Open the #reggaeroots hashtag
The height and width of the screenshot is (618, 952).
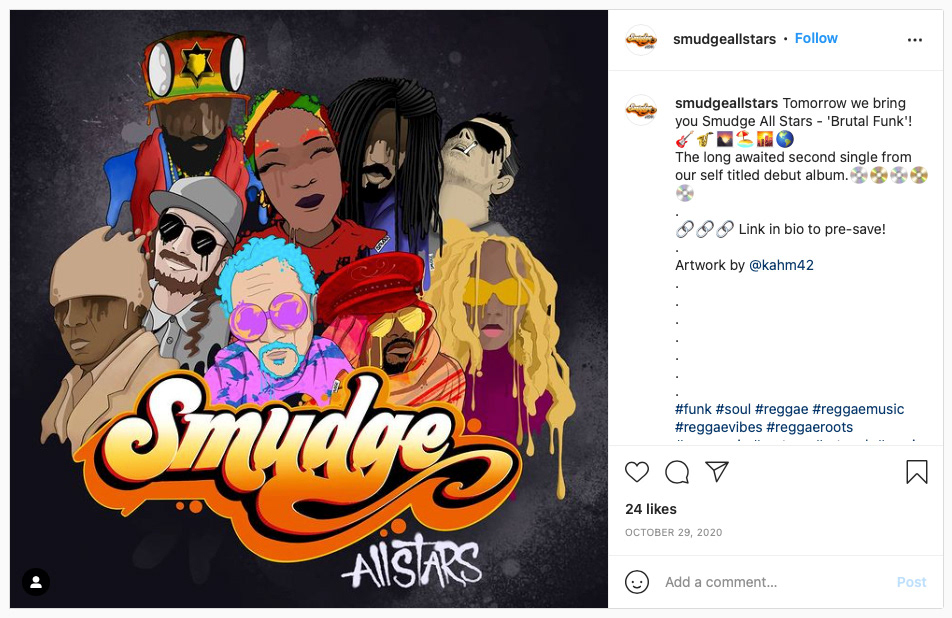(809, 427)
